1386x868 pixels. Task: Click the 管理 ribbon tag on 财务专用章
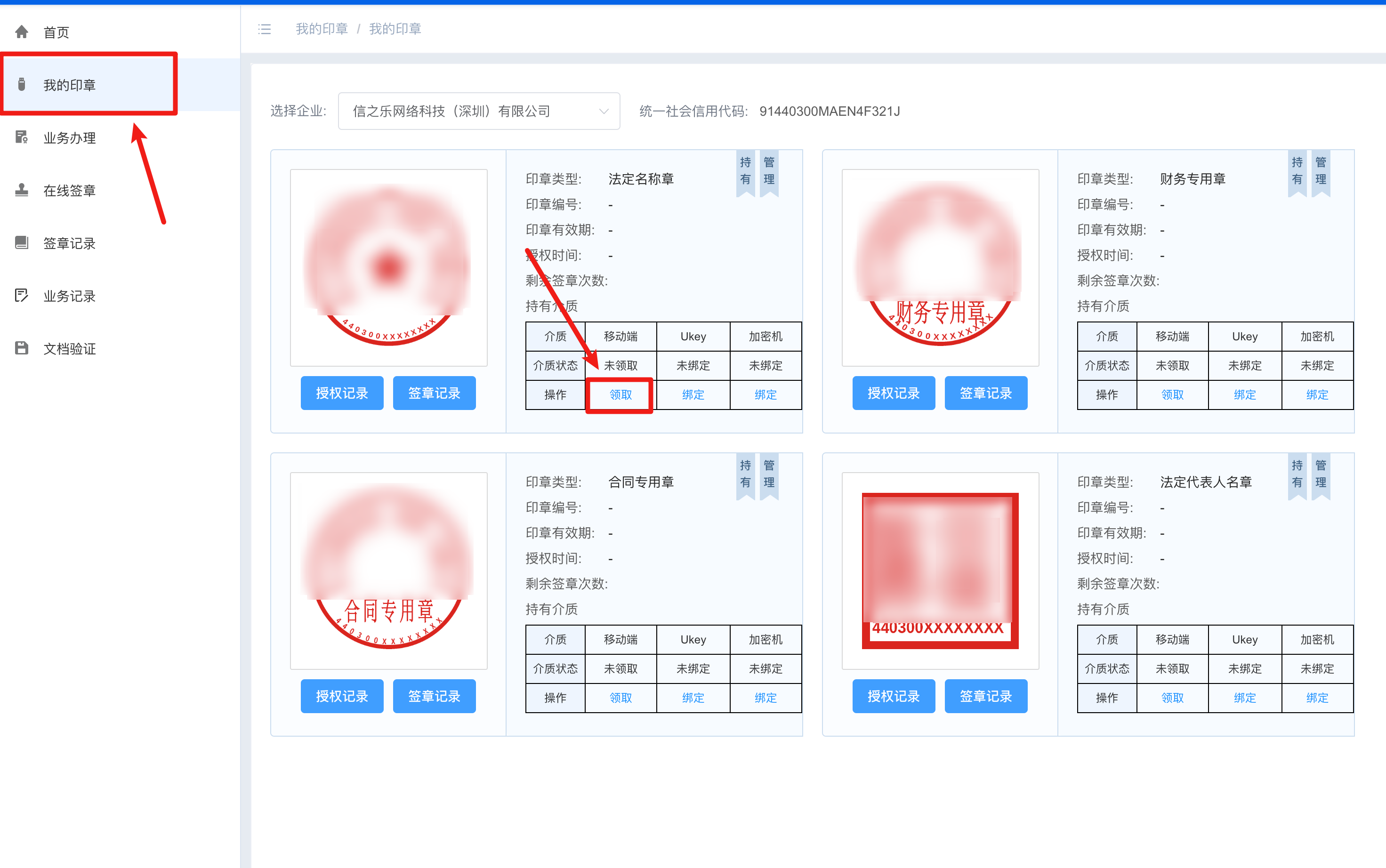coord(1321,172)
